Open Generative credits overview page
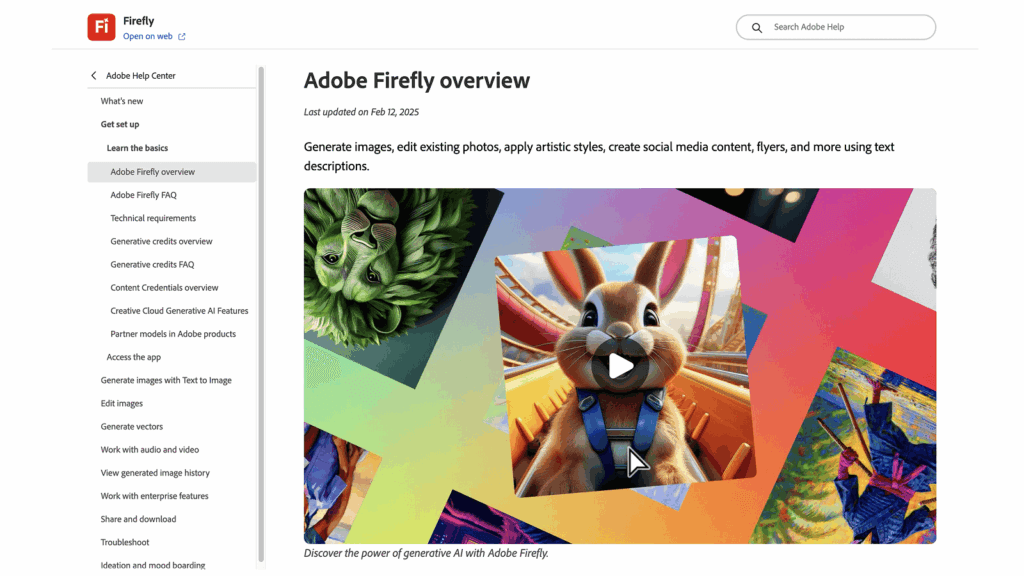Screen dimensions: 1024x576 click(161, 242)
